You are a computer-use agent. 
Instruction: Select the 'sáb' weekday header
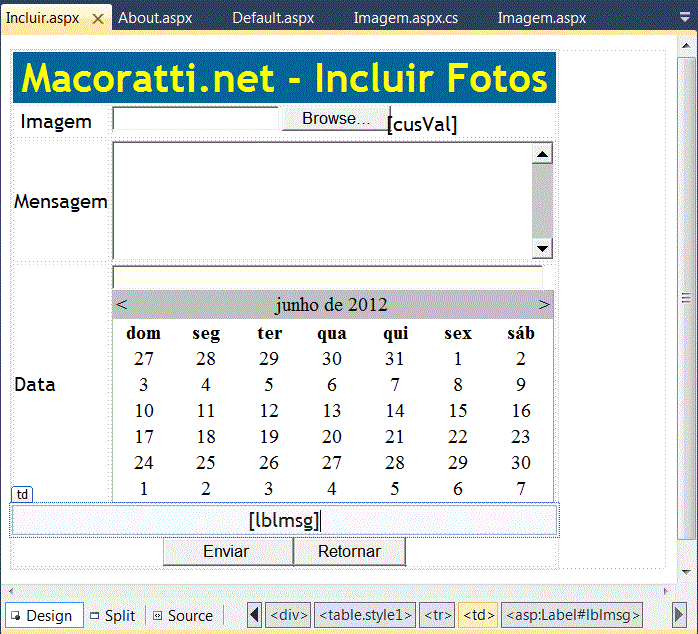pos(521,333)
